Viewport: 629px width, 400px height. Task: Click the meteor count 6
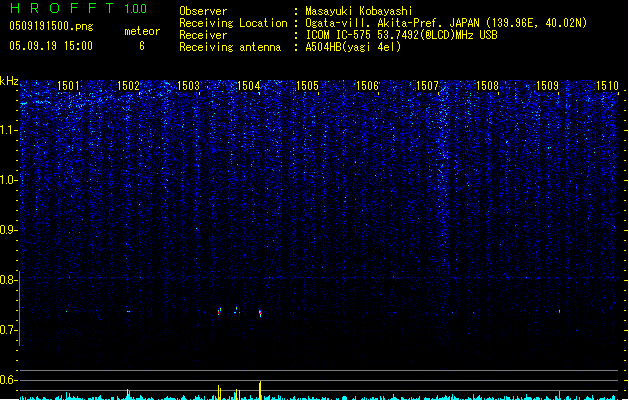[x=142, y=46]
